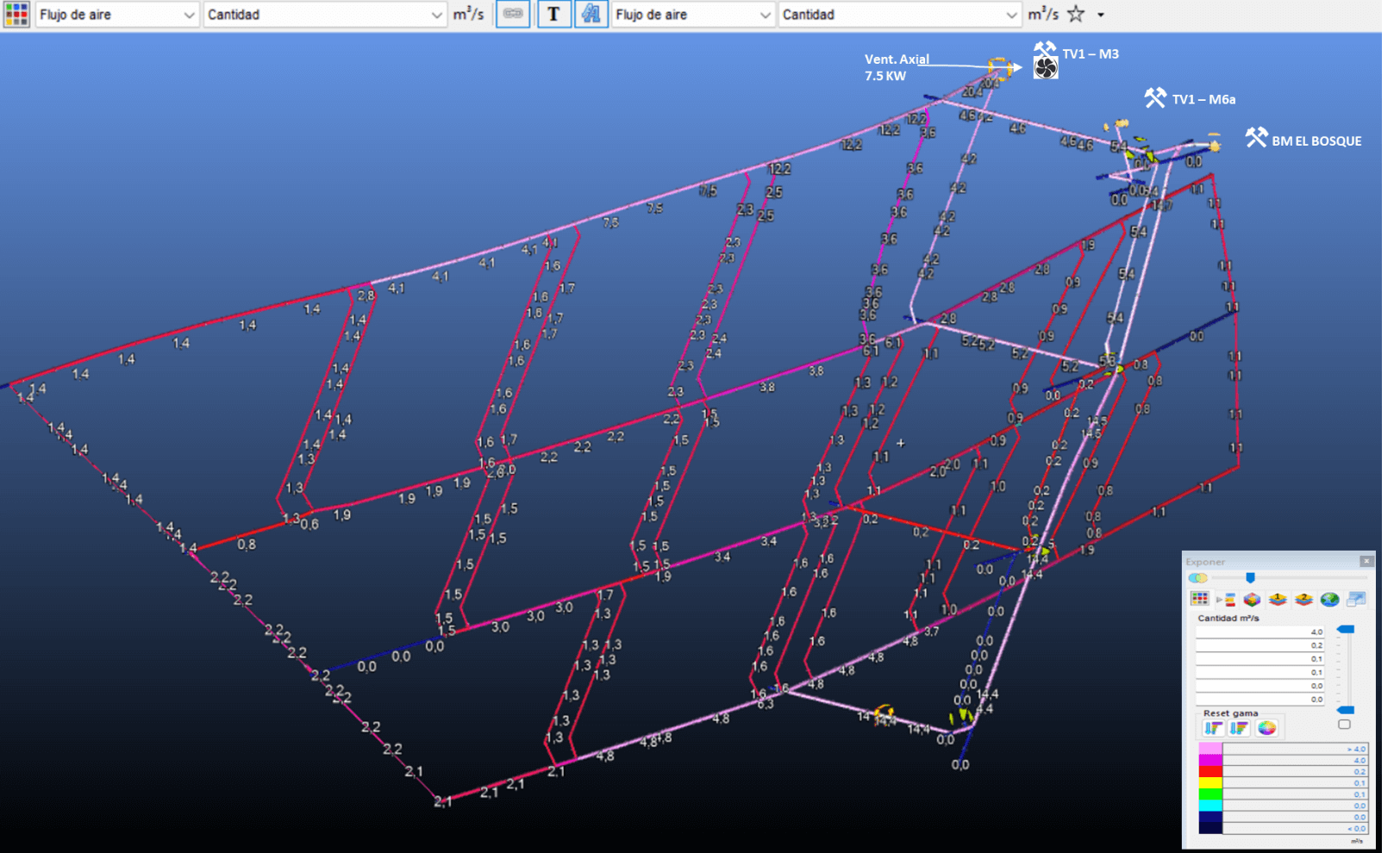
Task: Select the layer 2 stack icon
Action: pyautogui.click(x=1303, y=600)
